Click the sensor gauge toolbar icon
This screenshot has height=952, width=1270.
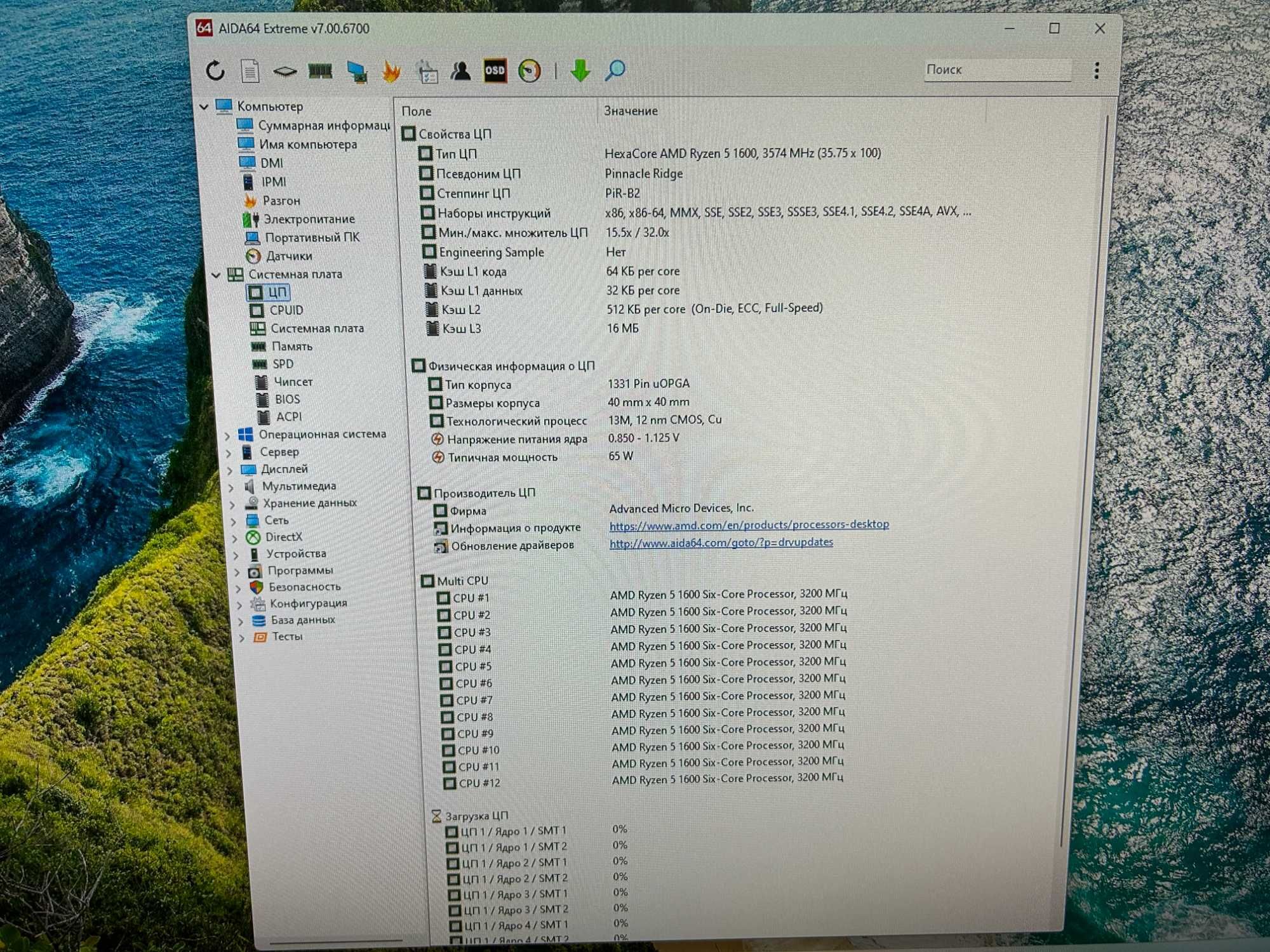coord(530,70)
